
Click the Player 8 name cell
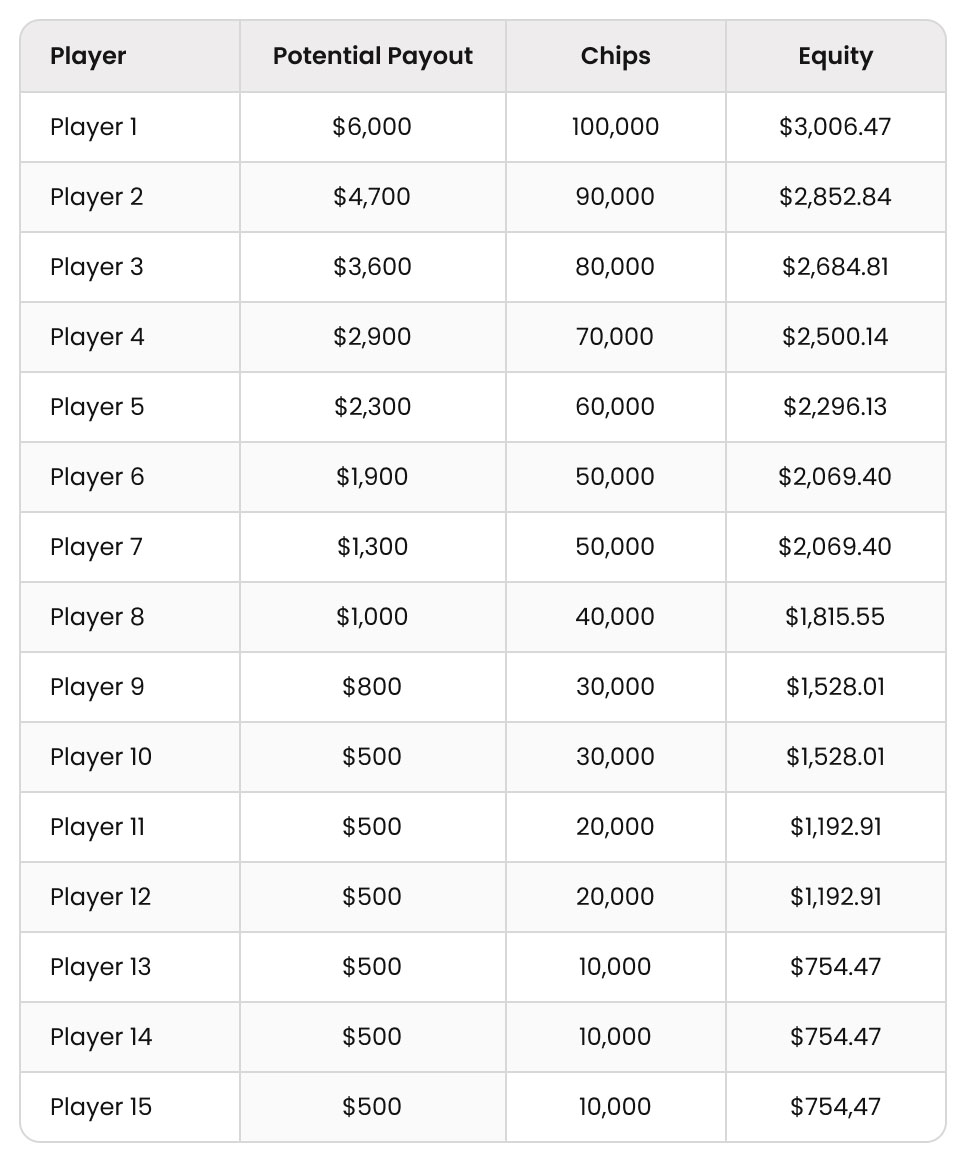96,617
